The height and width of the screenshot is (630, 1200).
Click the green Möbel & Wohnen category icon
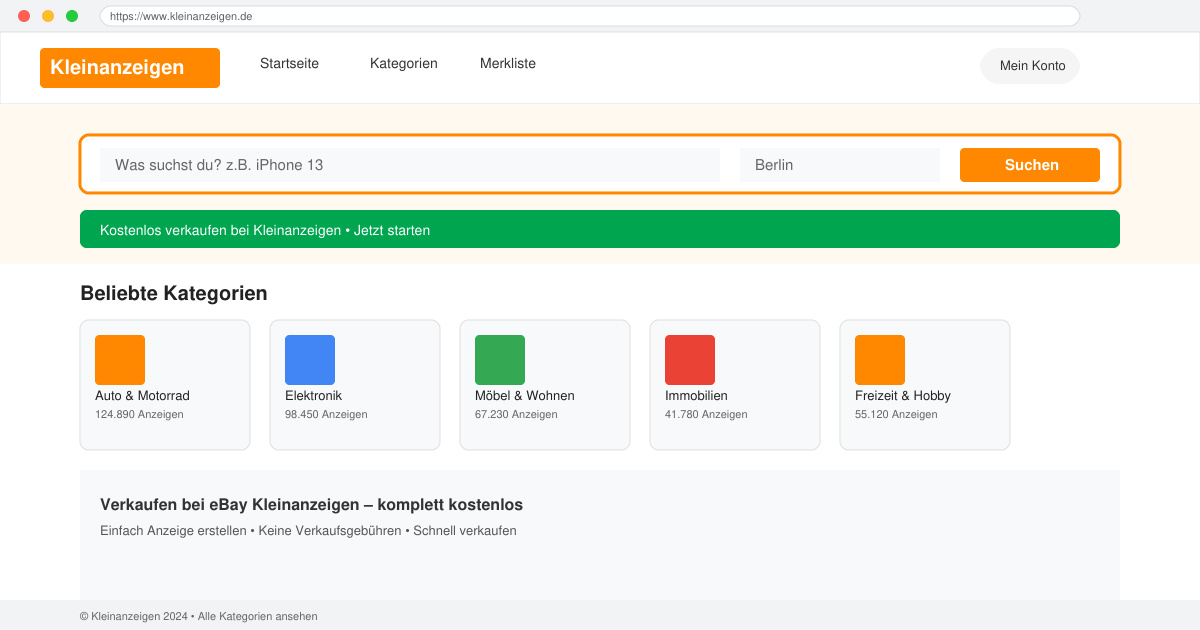click(500, 360)
